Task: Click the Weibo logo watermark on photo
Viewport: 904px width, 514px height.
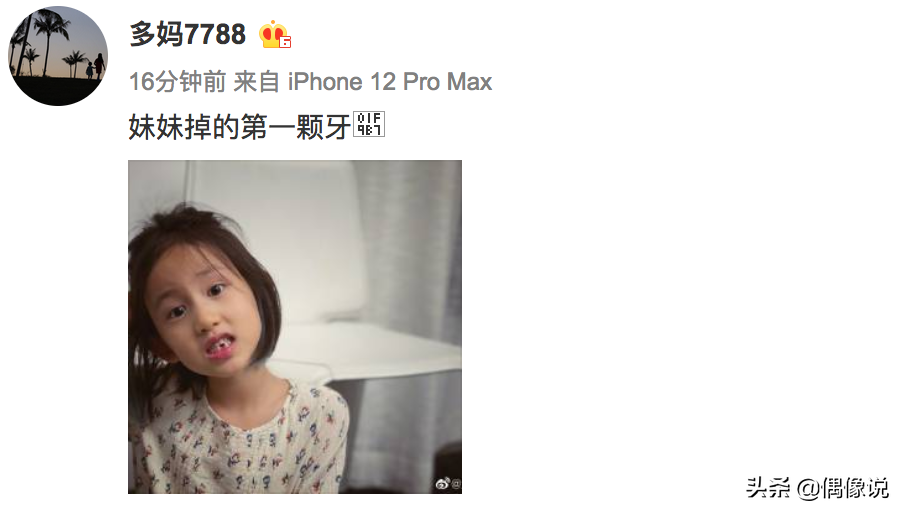Action: coord(442,483)
